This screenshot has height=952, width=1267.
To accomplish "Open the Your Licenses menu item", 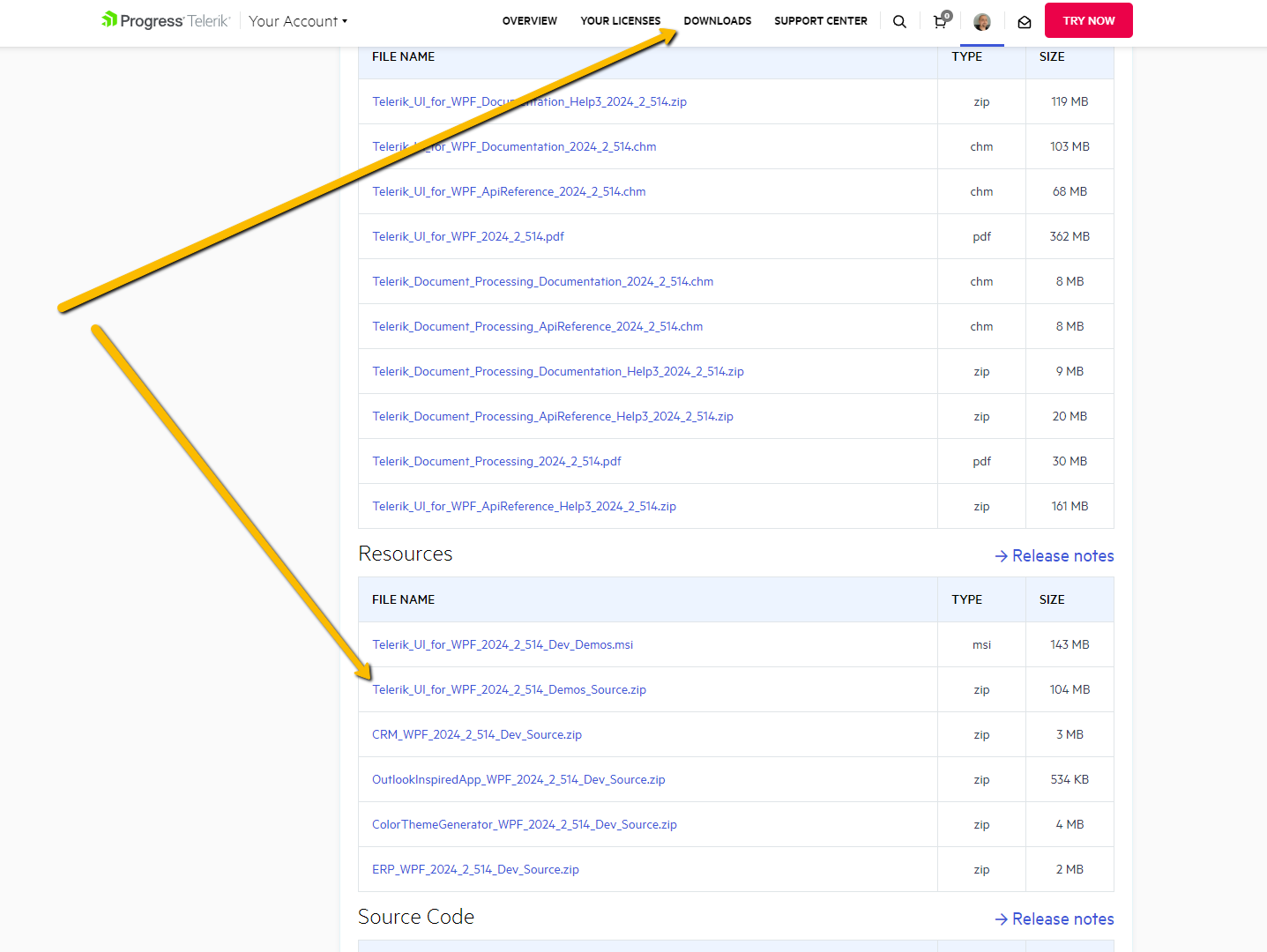I will point(620,21).
